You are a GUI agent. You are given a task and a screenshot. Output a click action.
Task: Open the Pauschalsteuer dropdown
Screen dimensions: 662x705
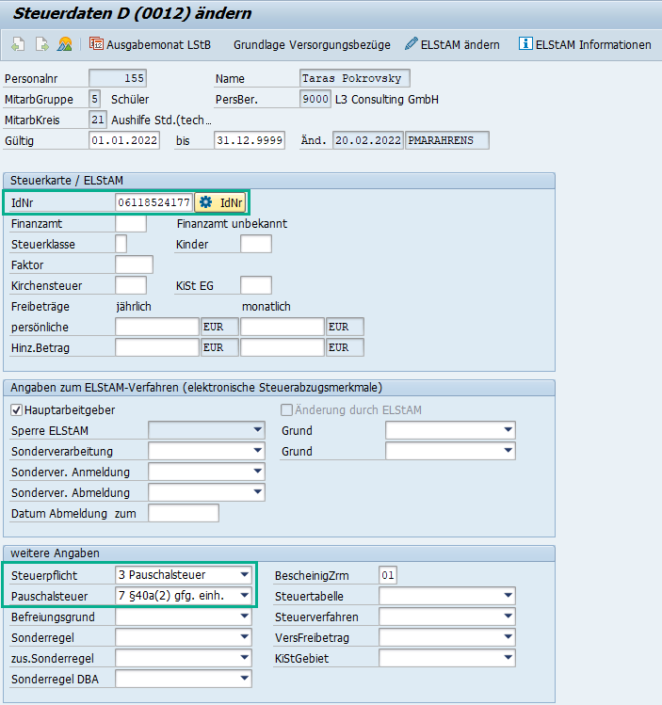[183, 596]
